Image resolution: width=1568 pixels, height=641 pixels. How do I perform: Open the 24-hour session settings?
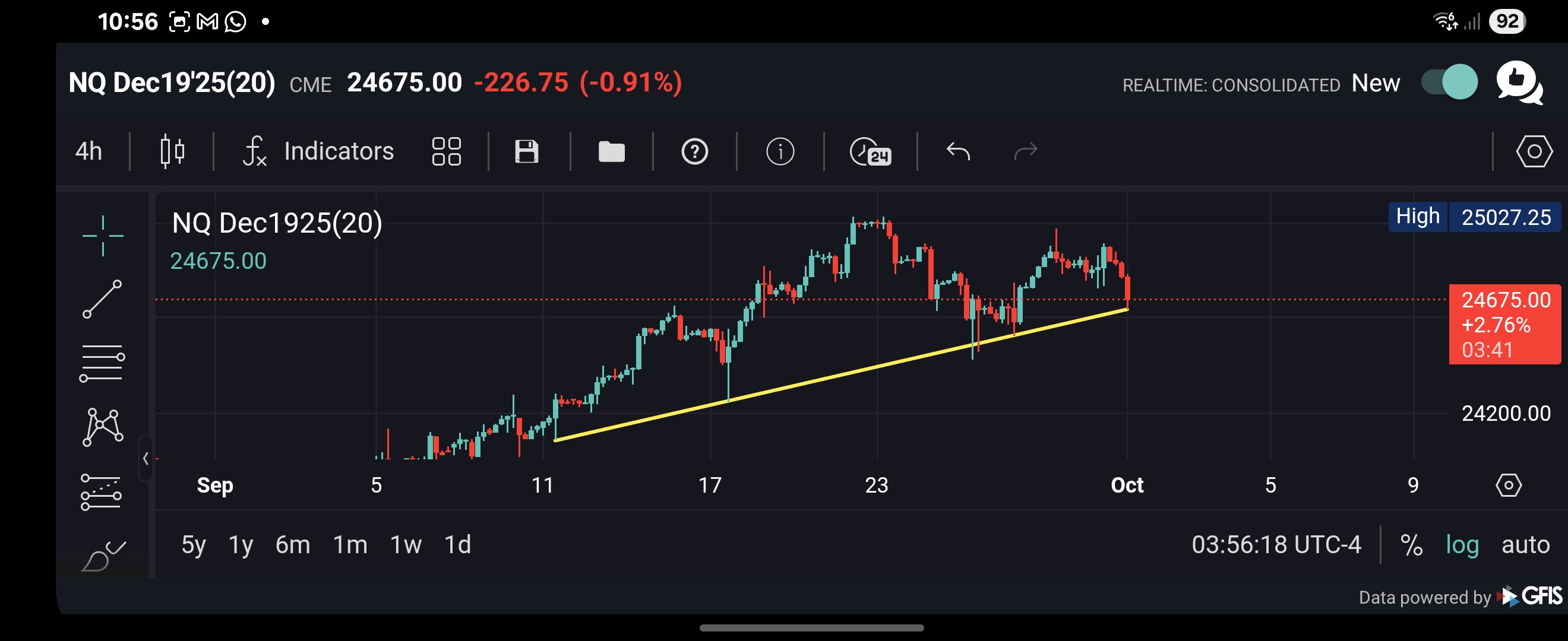coord(870,151)
